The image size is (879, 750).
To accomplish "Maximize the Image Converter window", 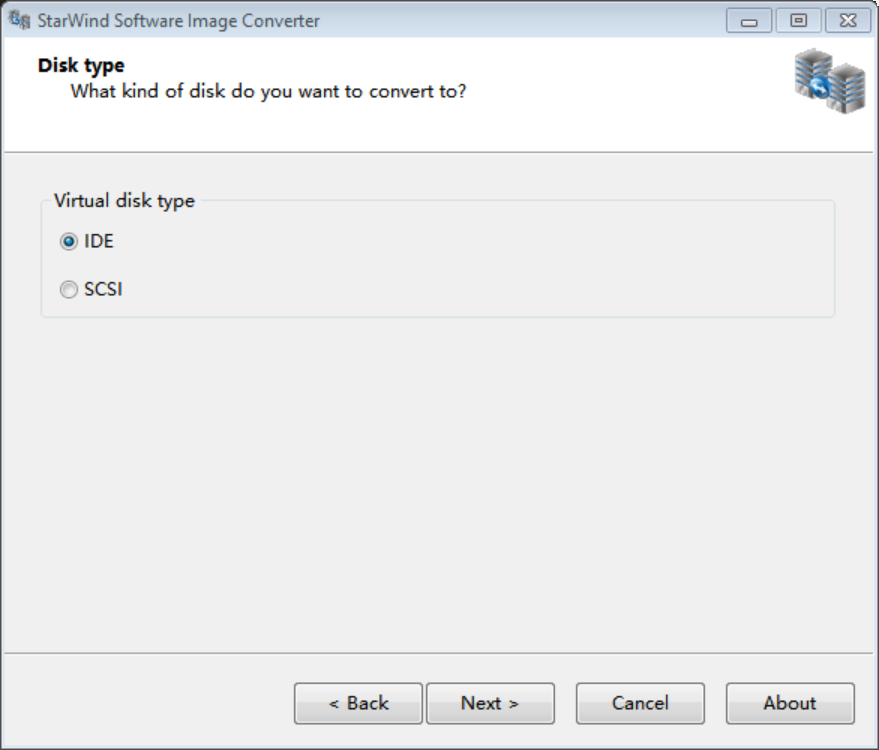I will tap(798, 21).
